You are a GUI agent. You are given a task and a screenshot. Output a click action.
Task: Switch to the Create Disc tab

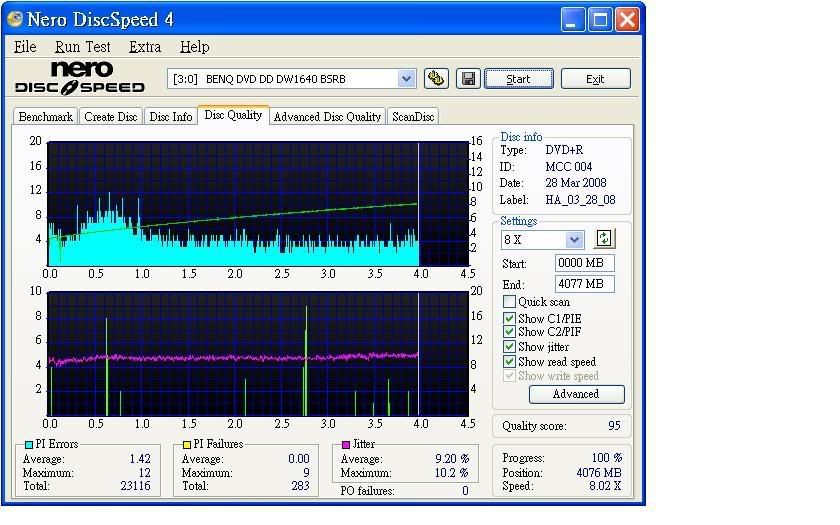(x=110, y=117)
